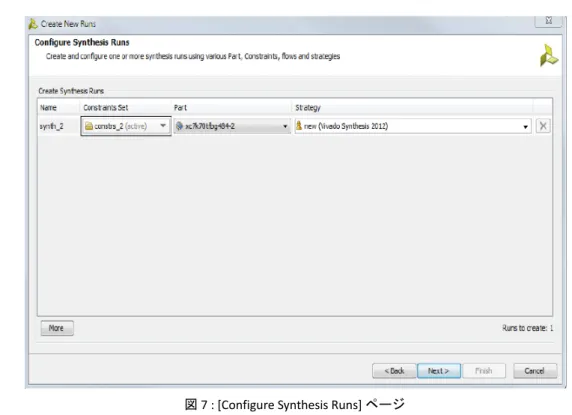Click the Name column header
The width and height of the screenshot is (572, 415).
[x=48, y=108]
